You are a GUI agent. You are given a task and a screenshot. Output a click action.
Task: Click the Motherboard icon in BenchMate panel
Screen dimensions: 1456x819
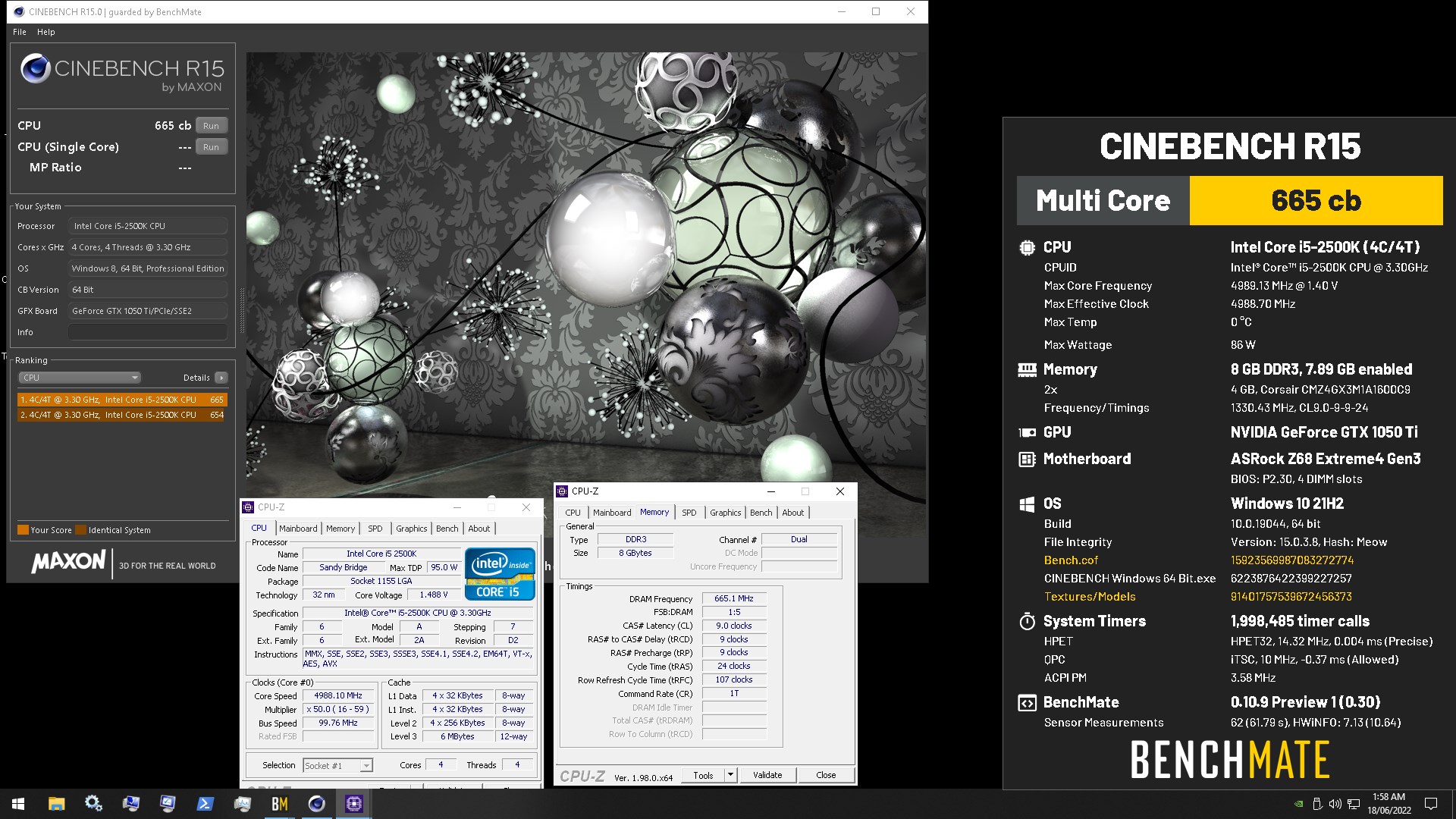click(1027, 459)
